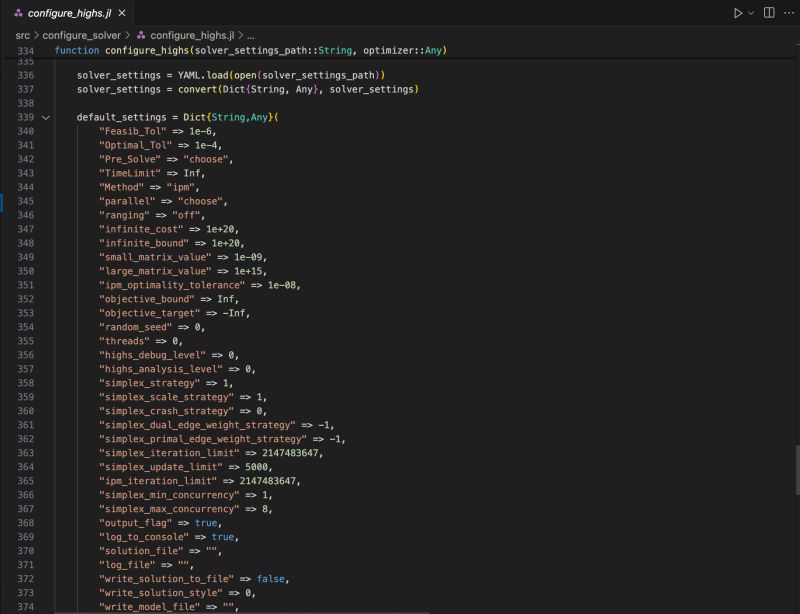Click the "simplex_min_concurrency" key
Screen dimensions: 800x614
point(169,495)
